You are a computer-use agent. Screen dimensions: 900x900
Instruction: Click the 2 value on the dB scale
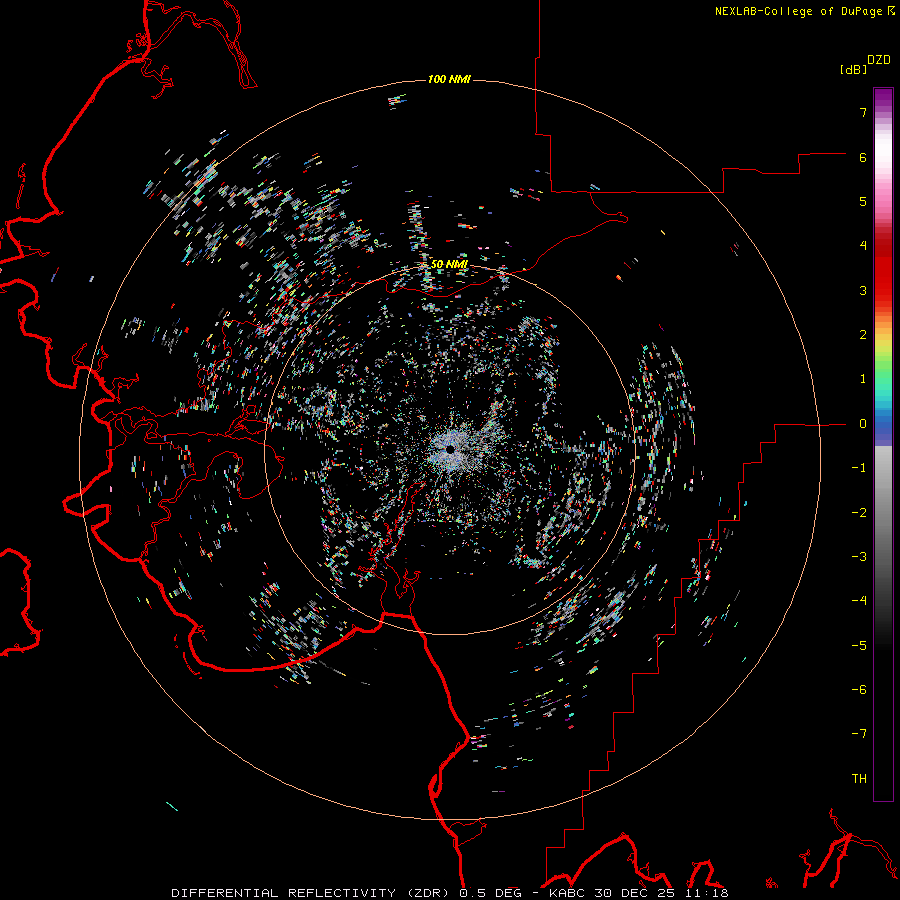[863, 335]
